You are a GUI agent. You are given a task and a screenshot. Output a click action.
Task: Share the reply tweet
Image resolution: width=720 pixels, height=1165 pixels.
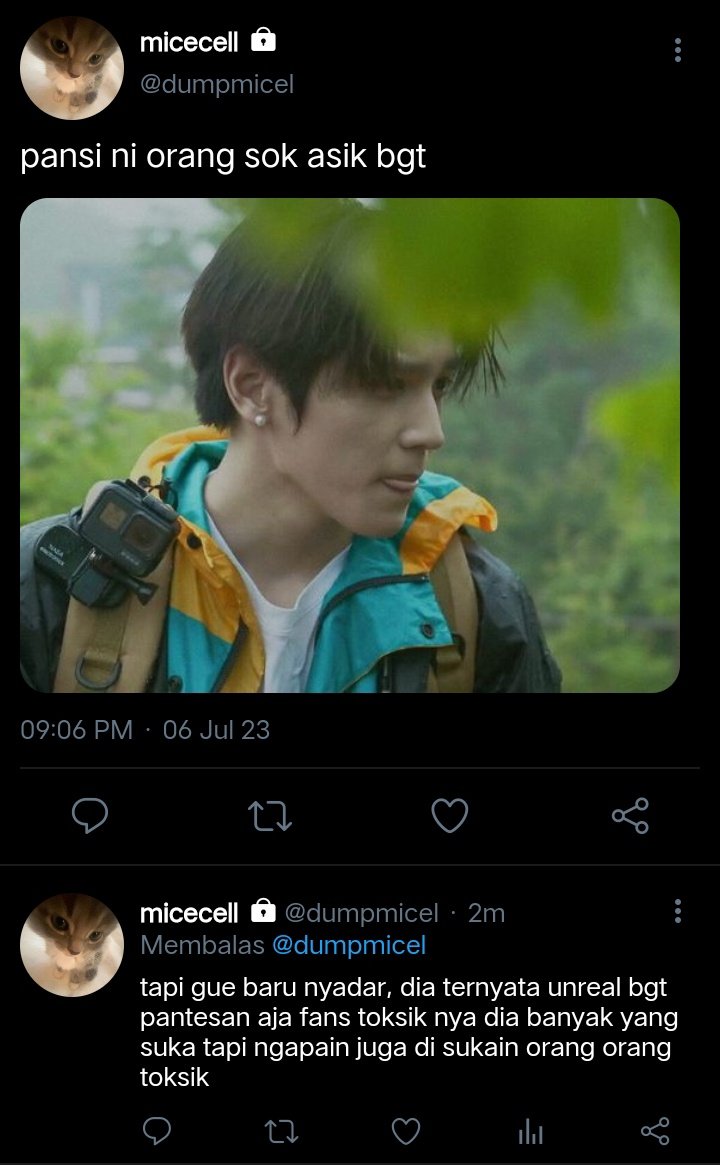(655, 1132)
